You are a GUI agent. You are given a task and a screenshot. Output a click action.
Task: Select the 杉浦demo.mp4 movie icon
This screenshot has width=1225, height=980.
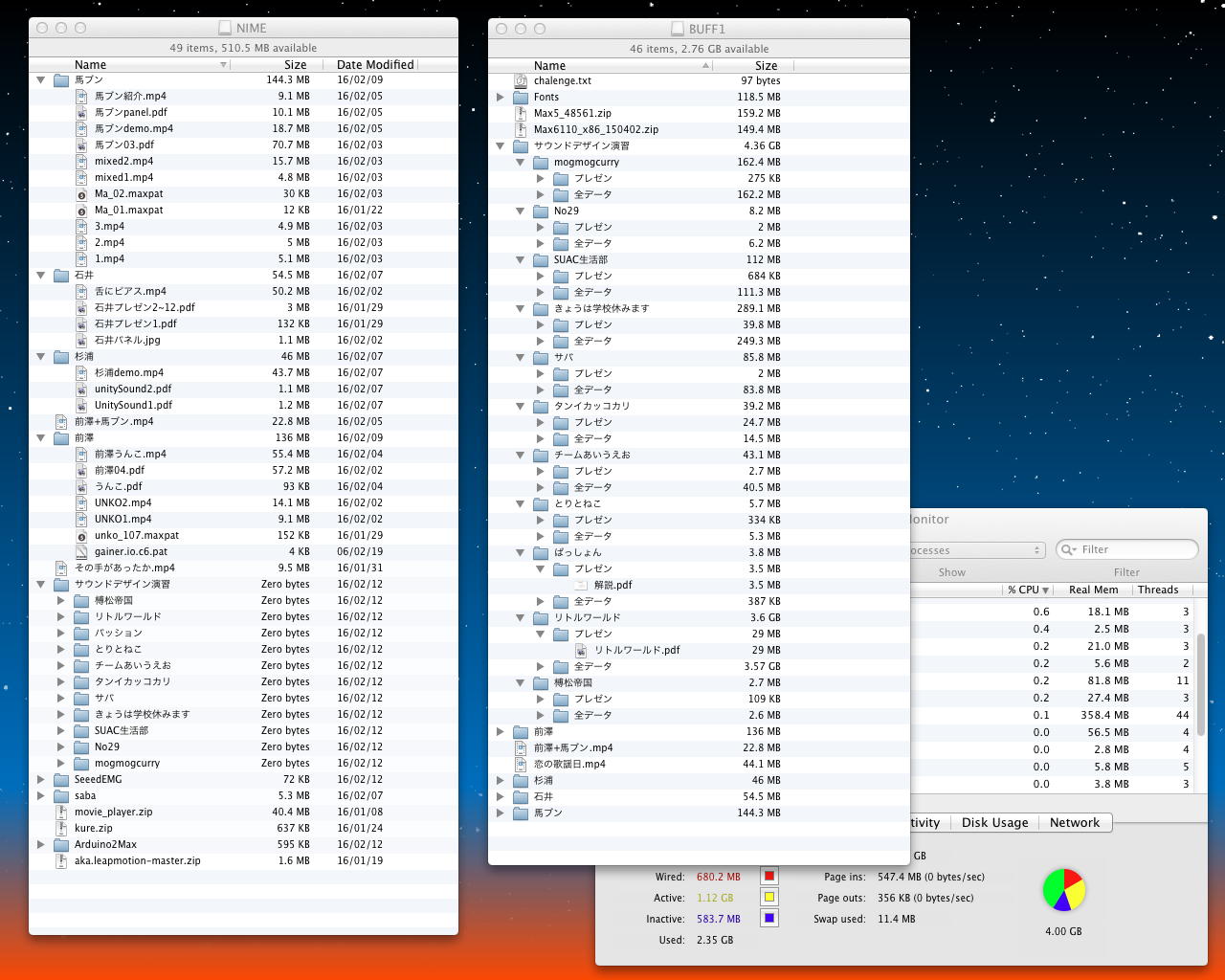[81, 372]
